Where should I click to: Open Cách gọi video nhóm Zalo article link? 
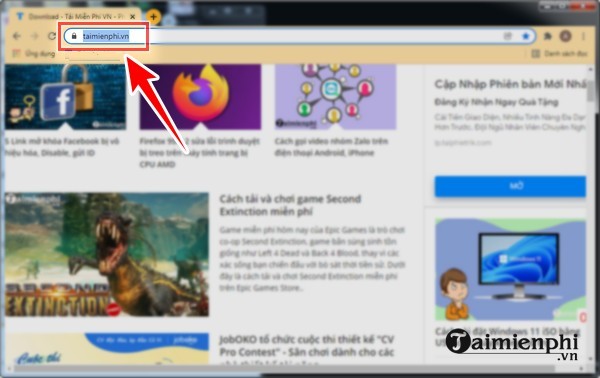pos(331,147)
